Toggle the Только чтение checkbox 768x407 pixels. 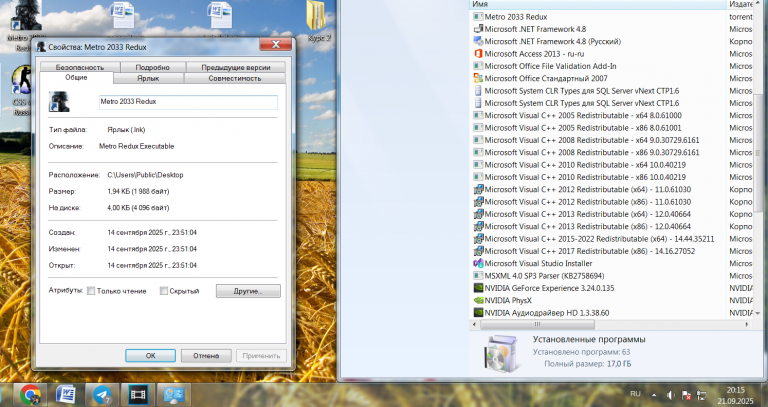click(91, 291)
